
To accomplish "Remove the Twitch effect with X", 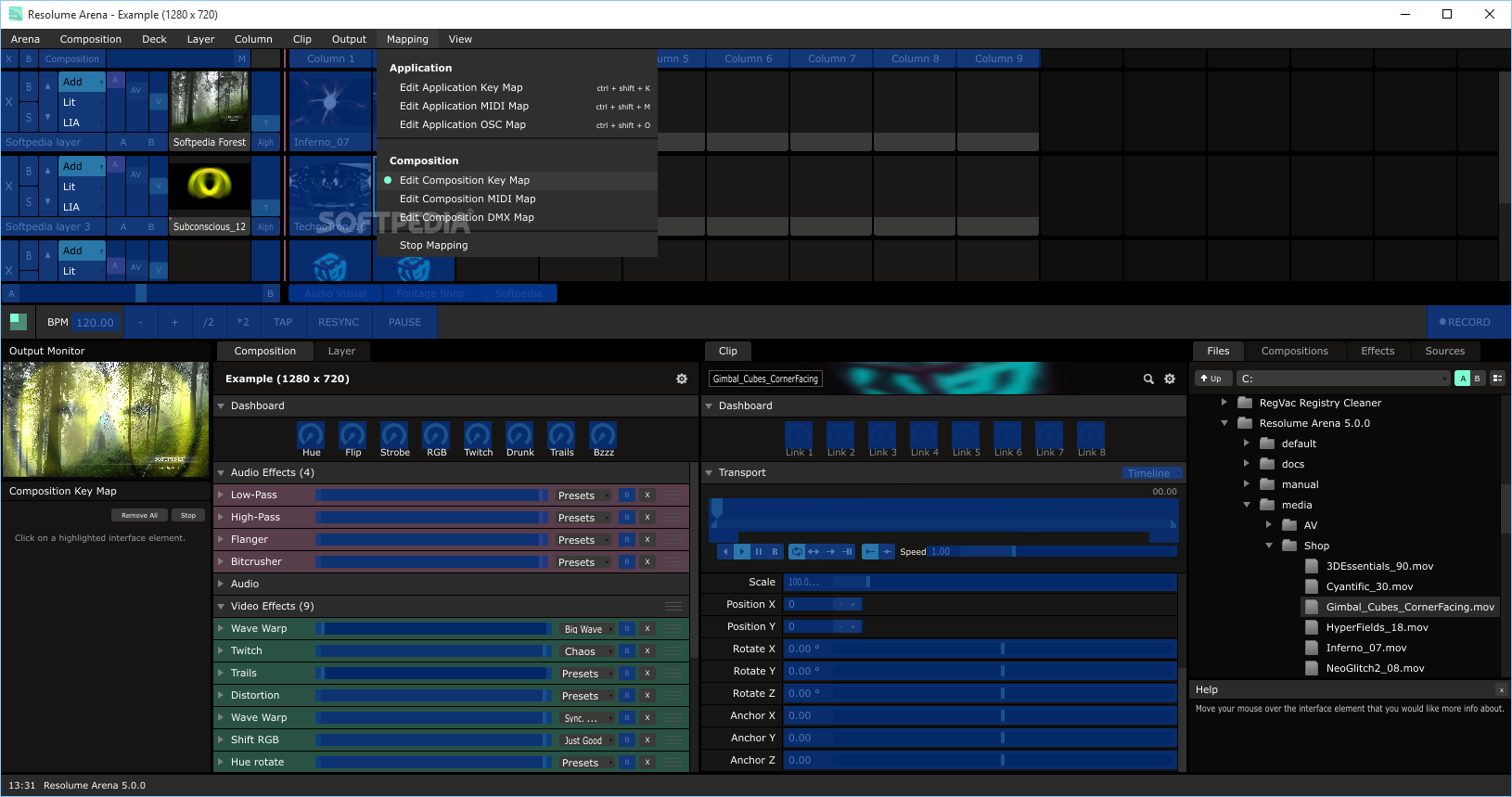I will [x=647, y=651].
